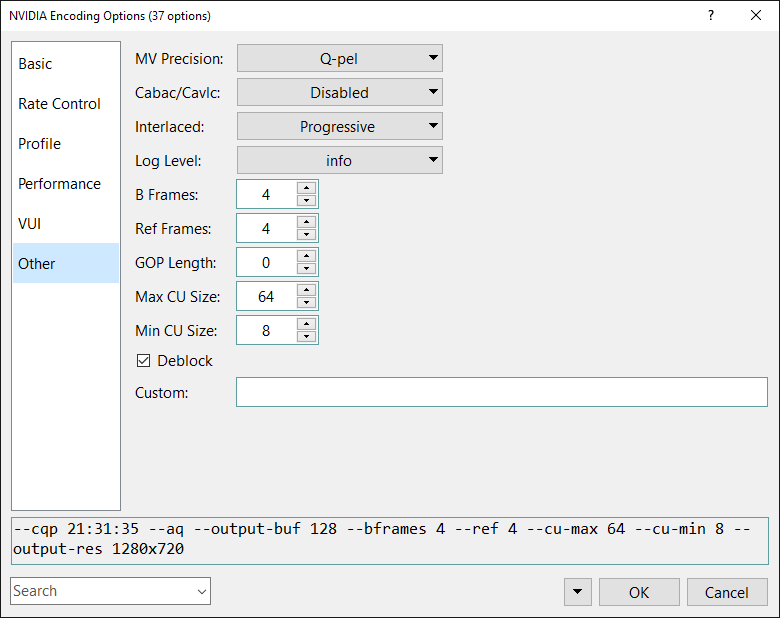Click the Min CU Size number field
Screen dimensions: 780x618
tap(267, 330)
